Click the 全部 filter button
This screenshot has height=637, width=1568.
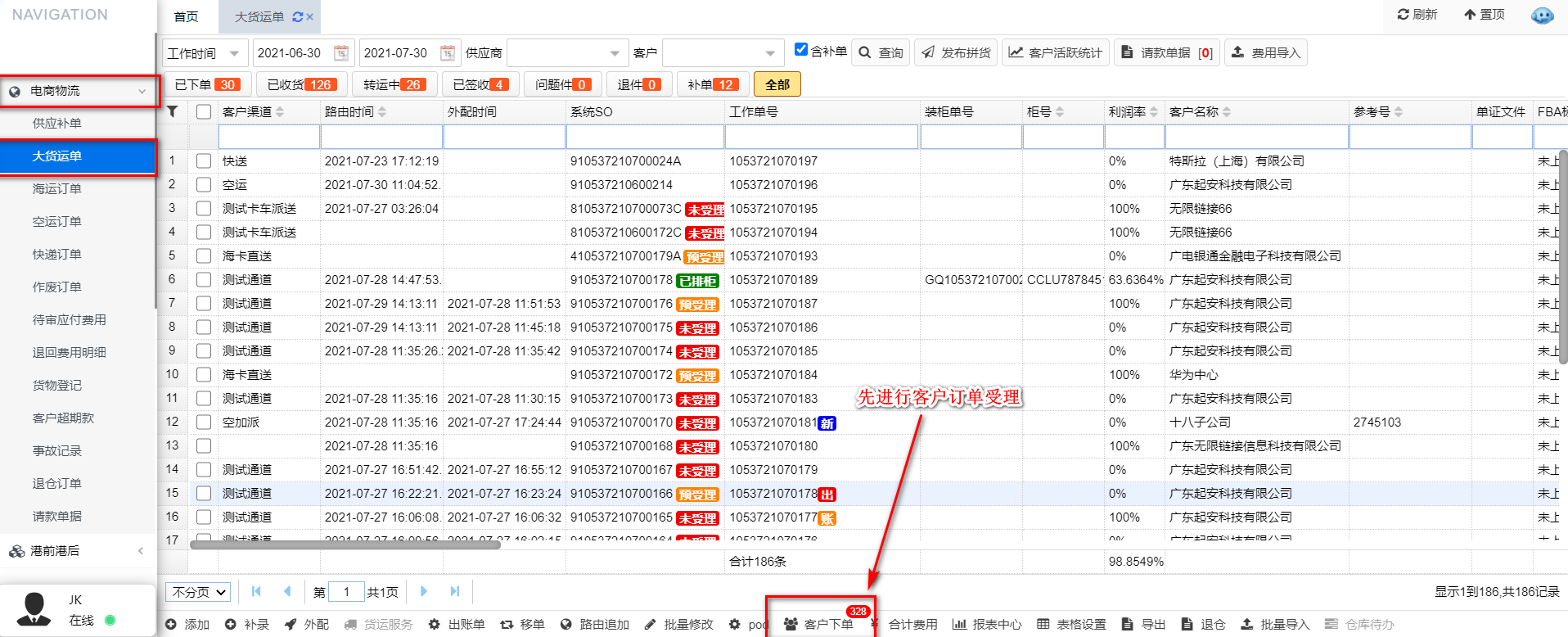click(777, 84)
